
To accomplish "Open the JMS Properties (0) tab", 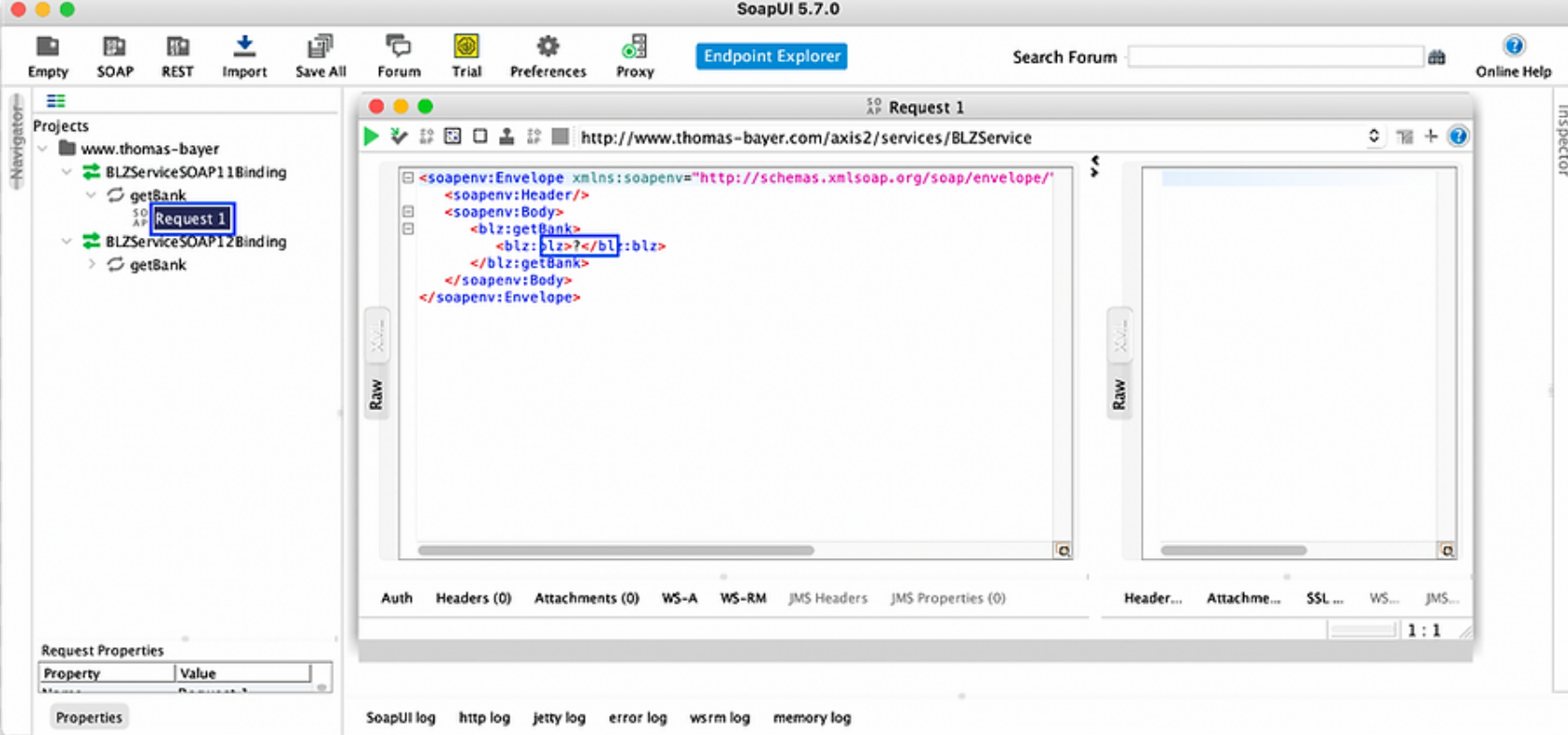I will [x=948, y=597].
